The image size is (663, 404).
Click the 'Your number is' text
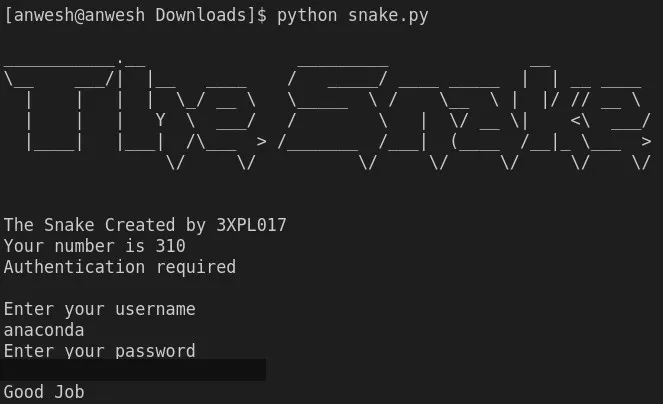[x=73, y=246]
